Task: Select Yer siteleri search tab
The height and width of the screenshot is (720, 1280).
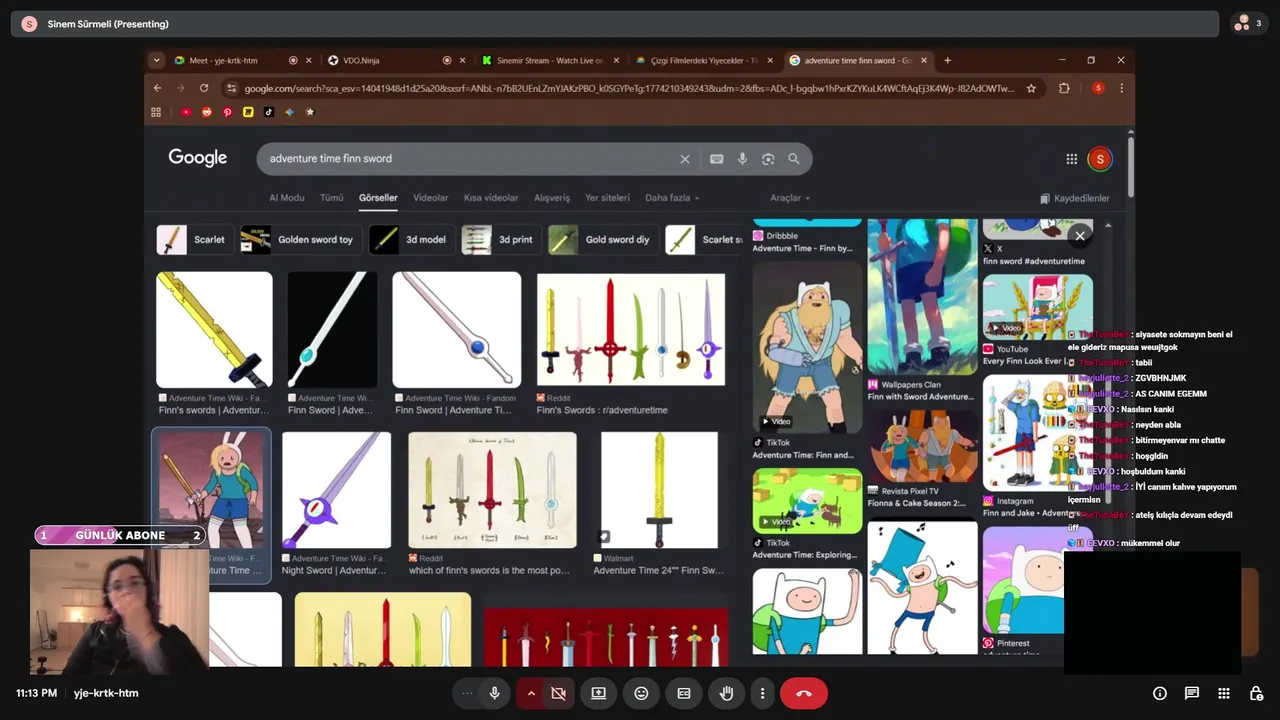Action: tap(608, 198)
